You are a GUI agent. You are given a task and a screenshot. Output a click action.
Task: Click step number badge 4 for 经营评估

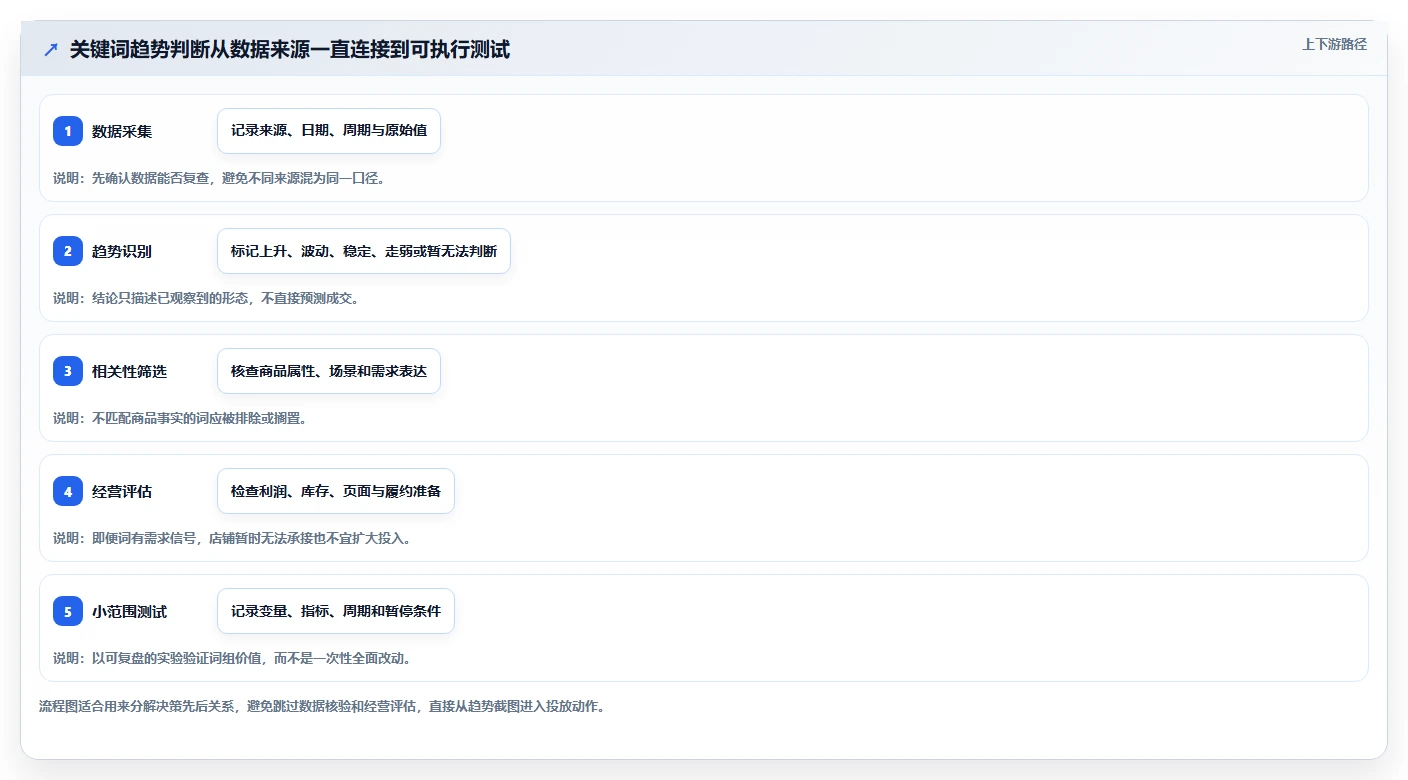click(68, 491)
